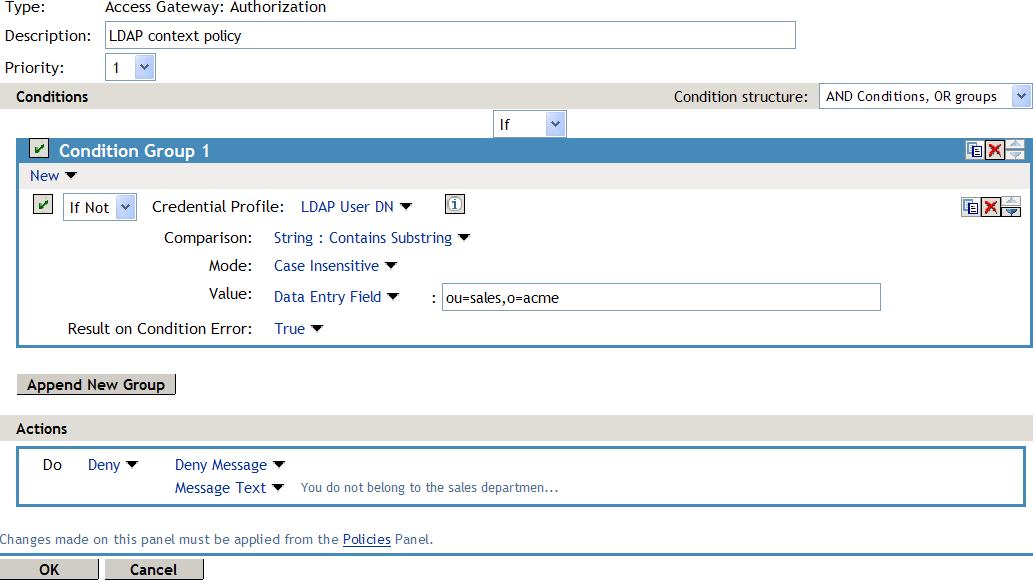Move the Credential Profile condition up
The image size is (1033, 580).
[x=1011, y=200]
